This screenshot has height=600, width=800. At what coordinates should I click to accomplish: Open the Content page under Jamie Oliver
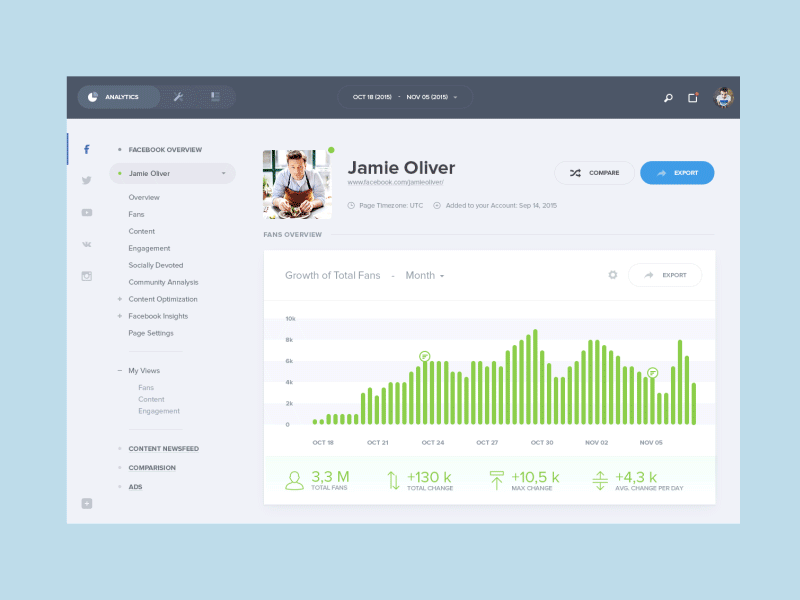pos(141,231)
